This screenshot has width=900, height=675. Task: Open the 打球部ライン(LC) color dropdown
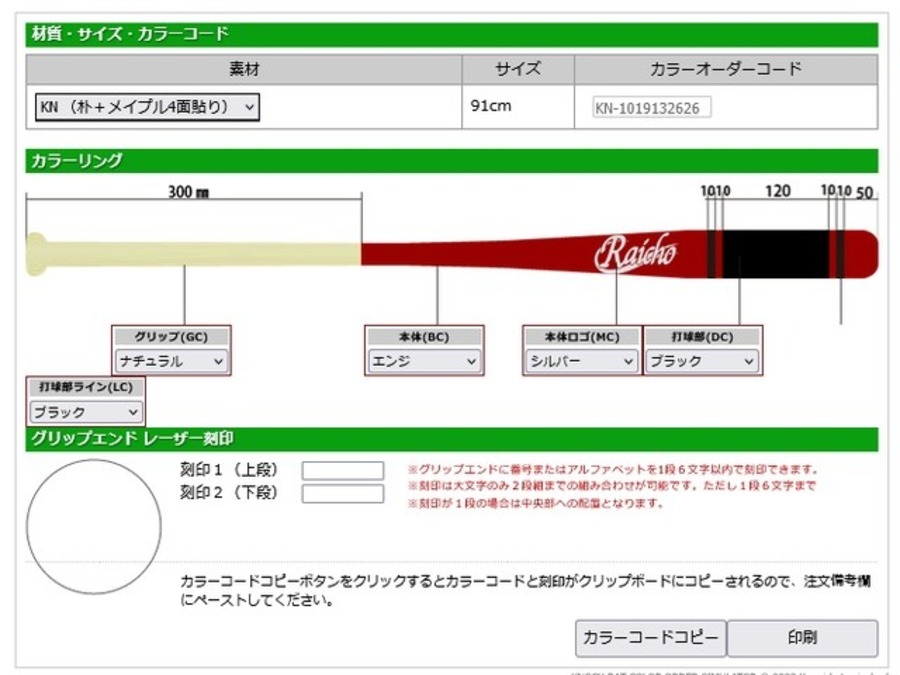86,412
